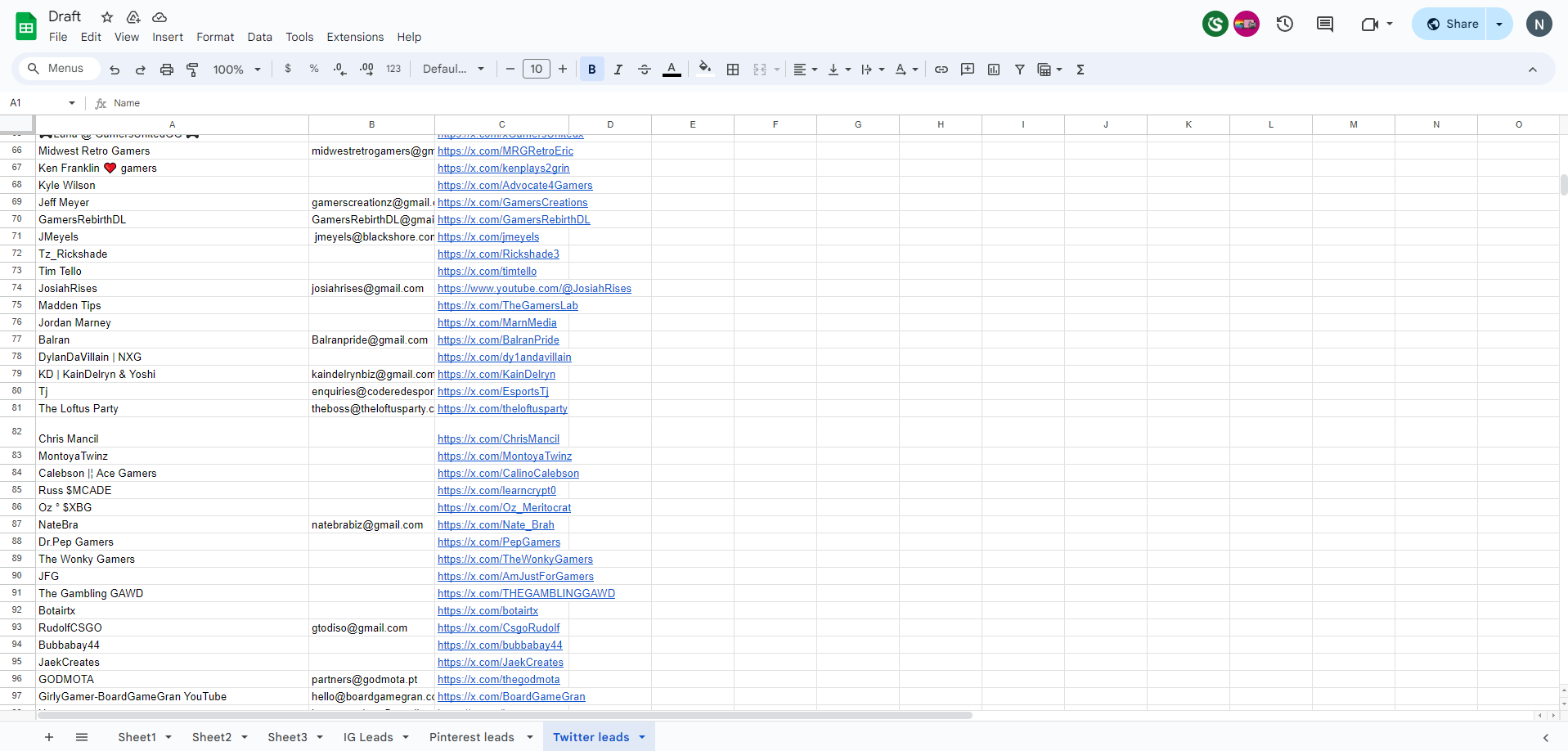Switch to the Sheet1 tab
Screen dimensions: 1568x751
(137, 737)
